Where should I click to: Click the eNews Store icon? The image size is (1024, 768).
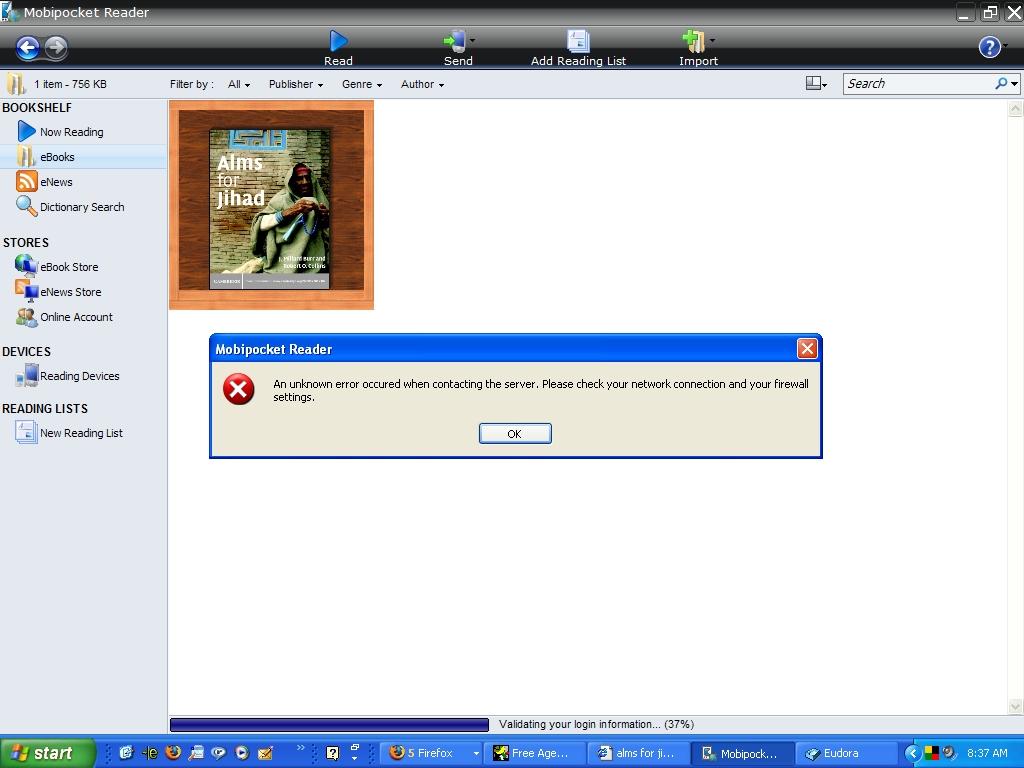coord(26,291)
